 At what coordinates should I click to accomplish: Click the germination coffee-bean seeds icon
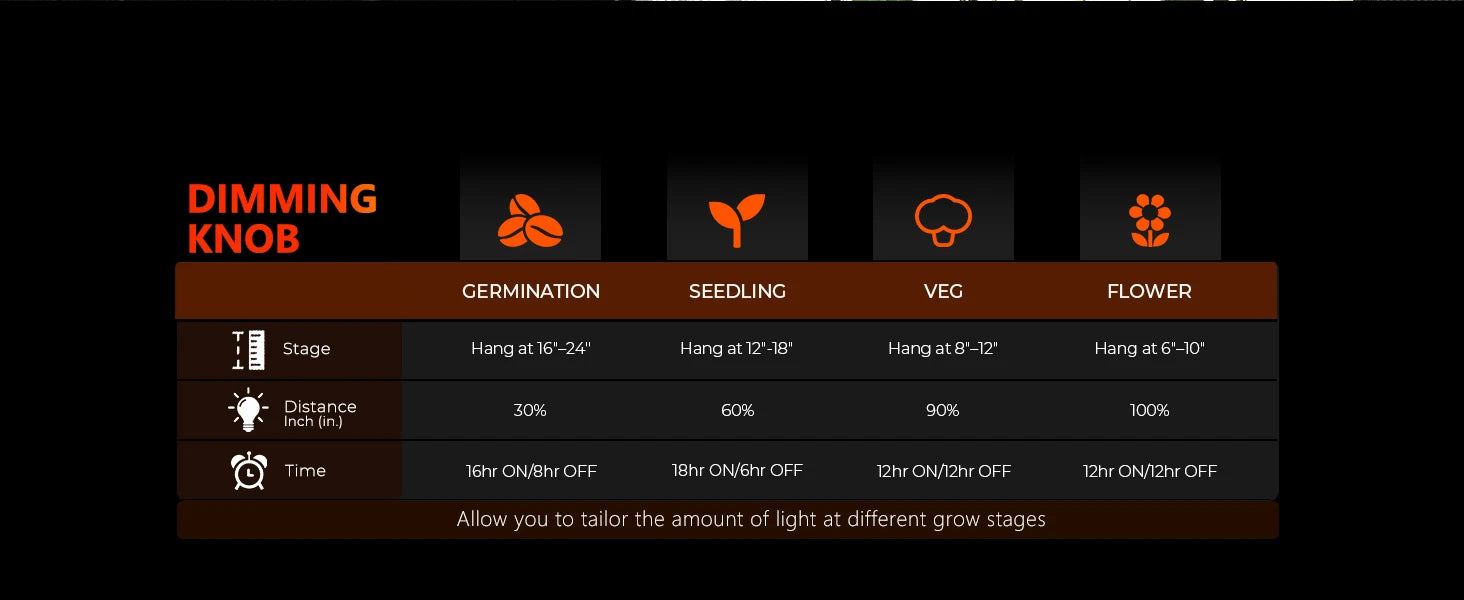point(530,221)
